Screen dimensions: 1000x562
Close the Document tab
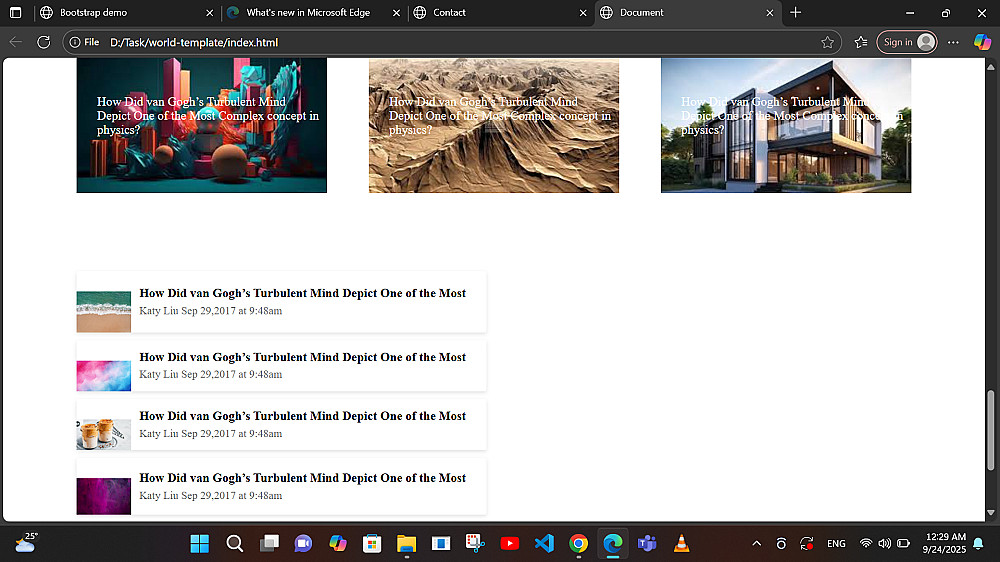770,13
